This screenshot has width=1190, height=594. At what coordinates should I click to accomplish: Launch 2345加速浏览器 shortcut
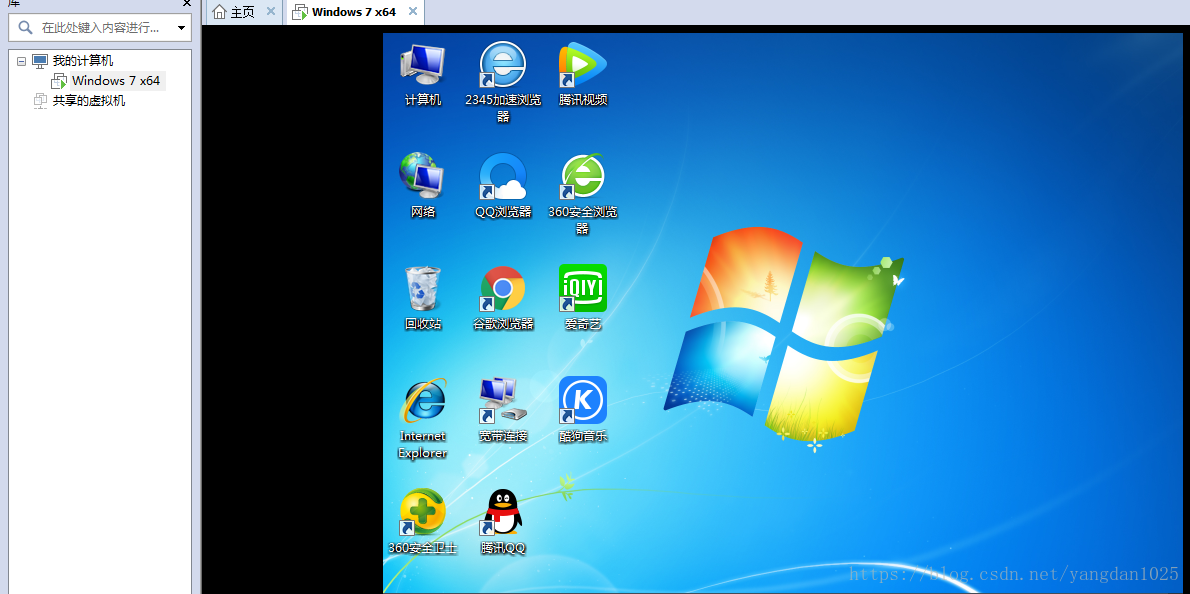[503, 81]
